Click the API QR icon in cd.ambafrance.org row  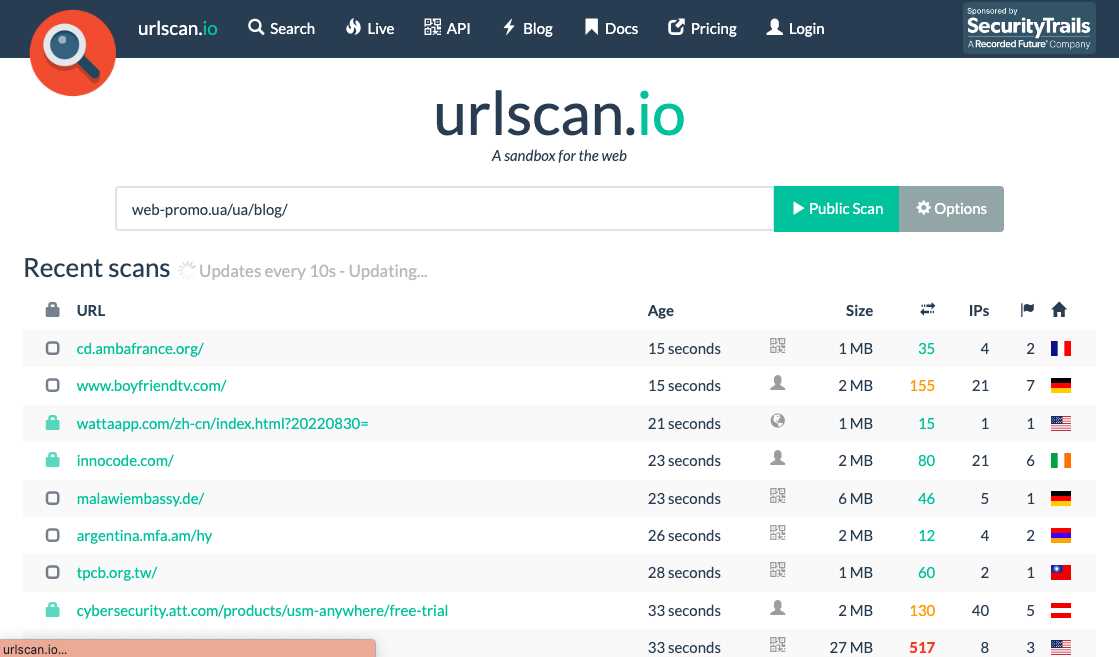[778, 346]
